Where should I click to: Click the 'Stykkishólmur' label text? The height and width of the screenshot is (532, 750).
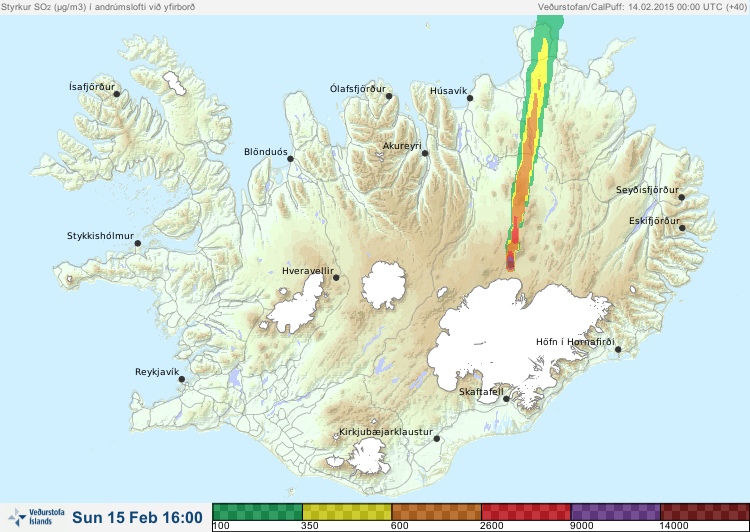(x=100, y=236)
